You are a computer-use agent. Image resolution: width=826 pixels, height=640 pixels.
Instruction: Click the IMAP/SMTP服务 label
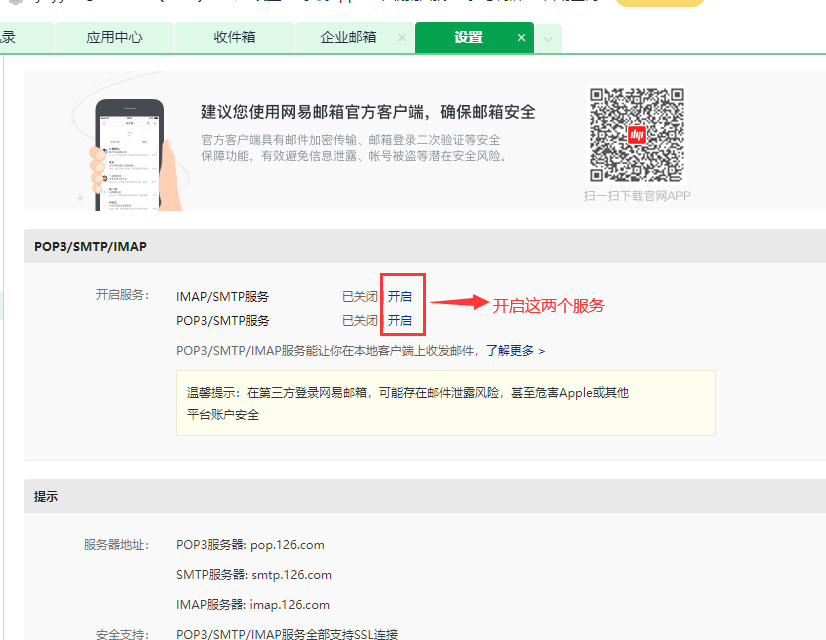pos(222,297)
